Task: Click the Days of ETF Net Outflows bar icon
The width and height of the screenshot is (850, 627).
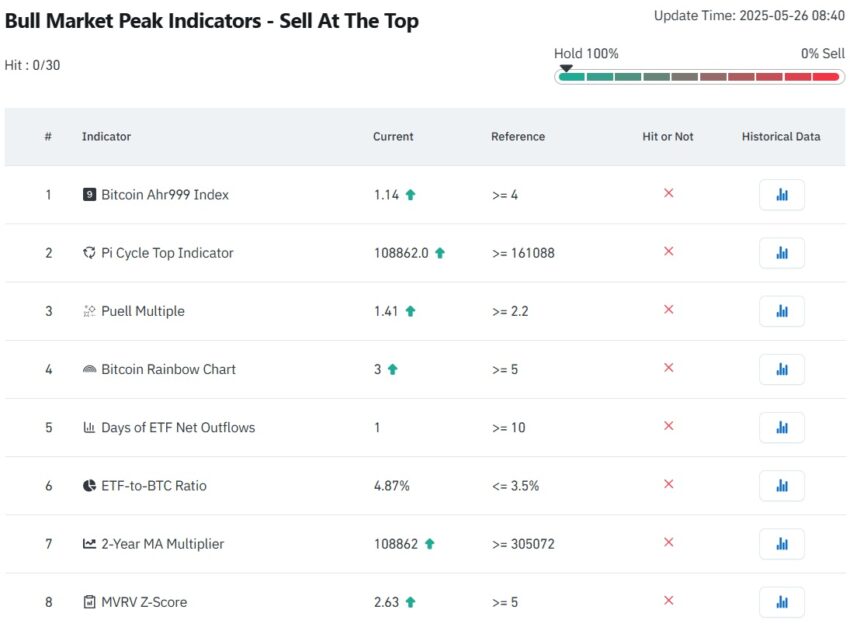Action: pyautogui.click(x=89, y=428)
